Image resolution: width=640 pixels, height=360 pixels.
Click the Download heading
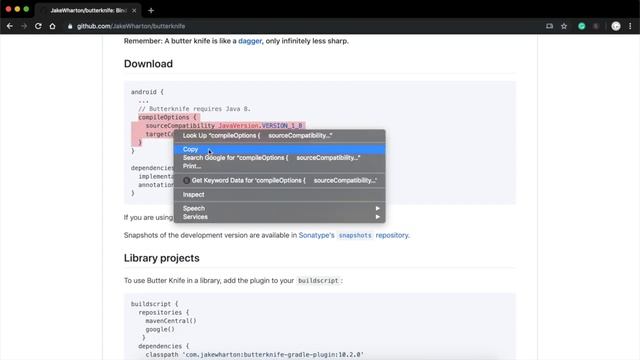click(148, 64)
